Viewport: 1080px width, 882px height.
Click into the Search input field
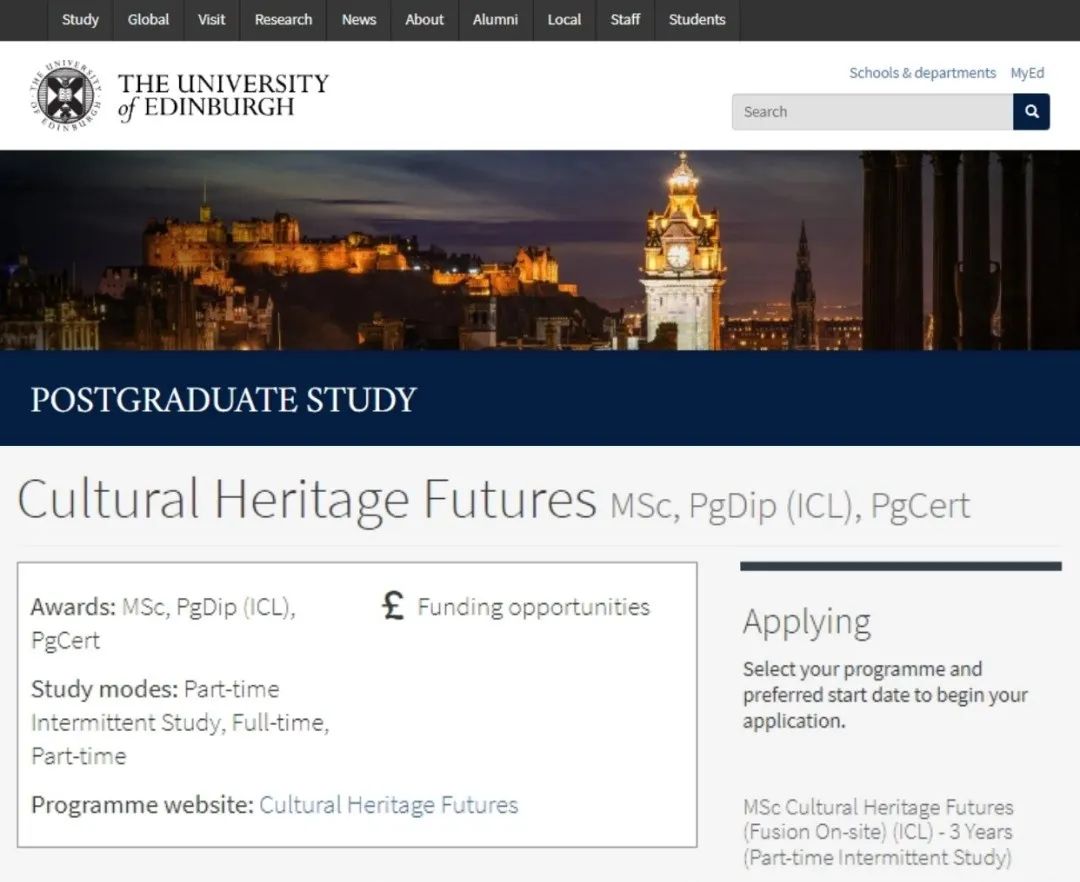[872, 112]
